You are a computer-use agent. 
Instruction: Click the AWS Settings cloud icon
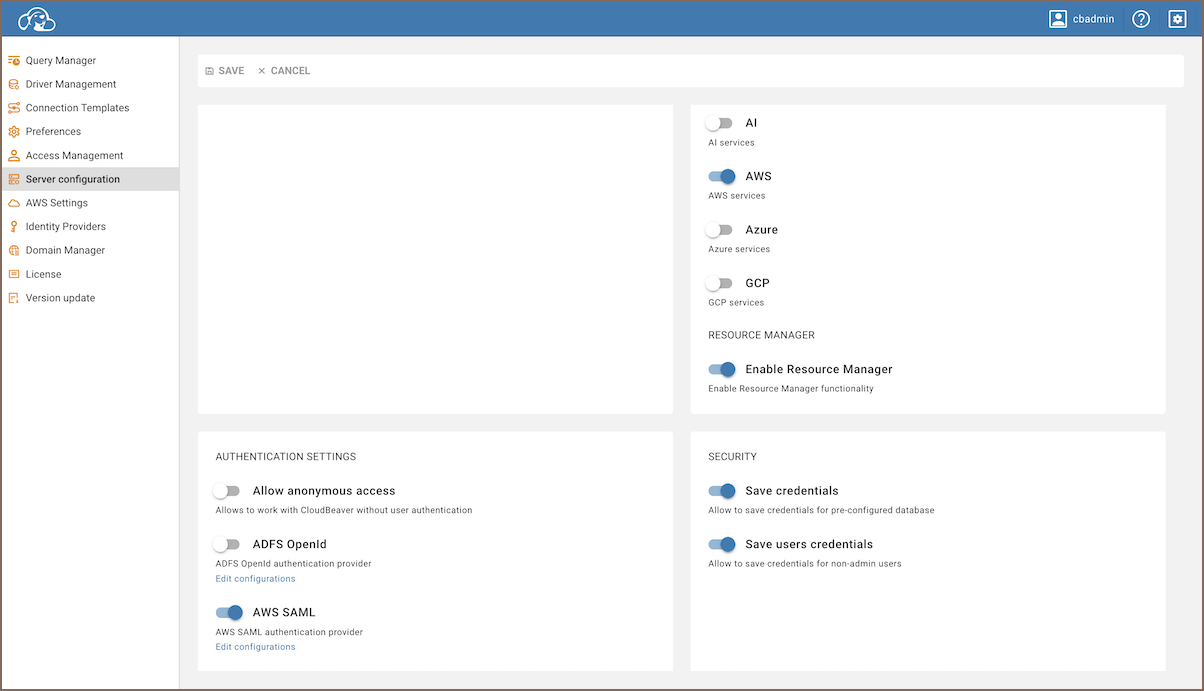tap(14, 203)
